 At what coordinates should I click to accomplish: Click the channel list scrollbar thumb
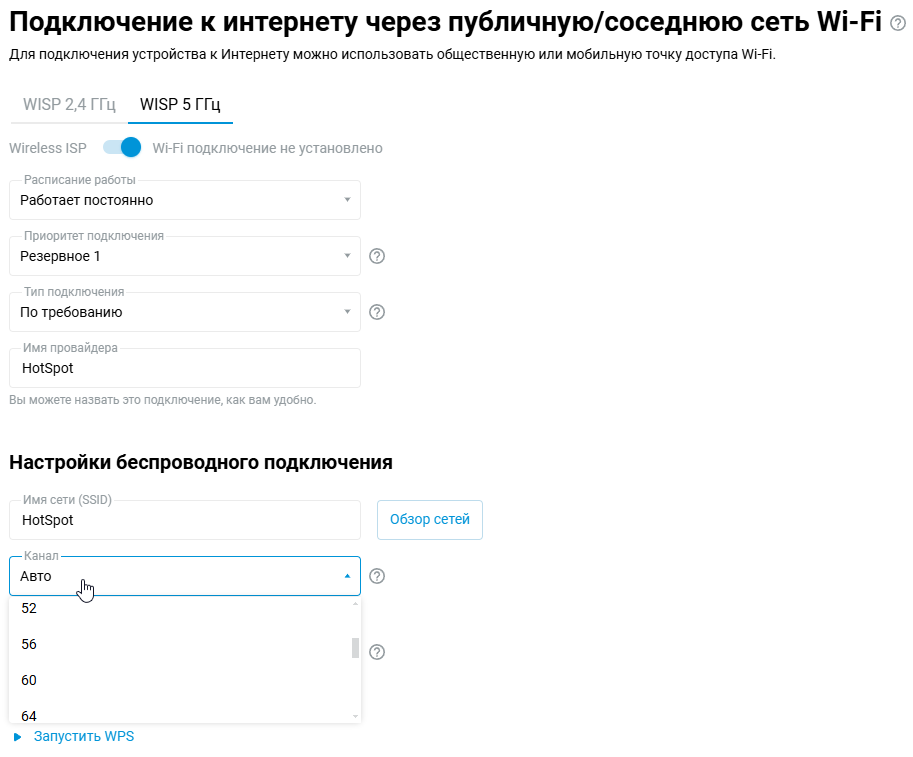coord(355,647)
